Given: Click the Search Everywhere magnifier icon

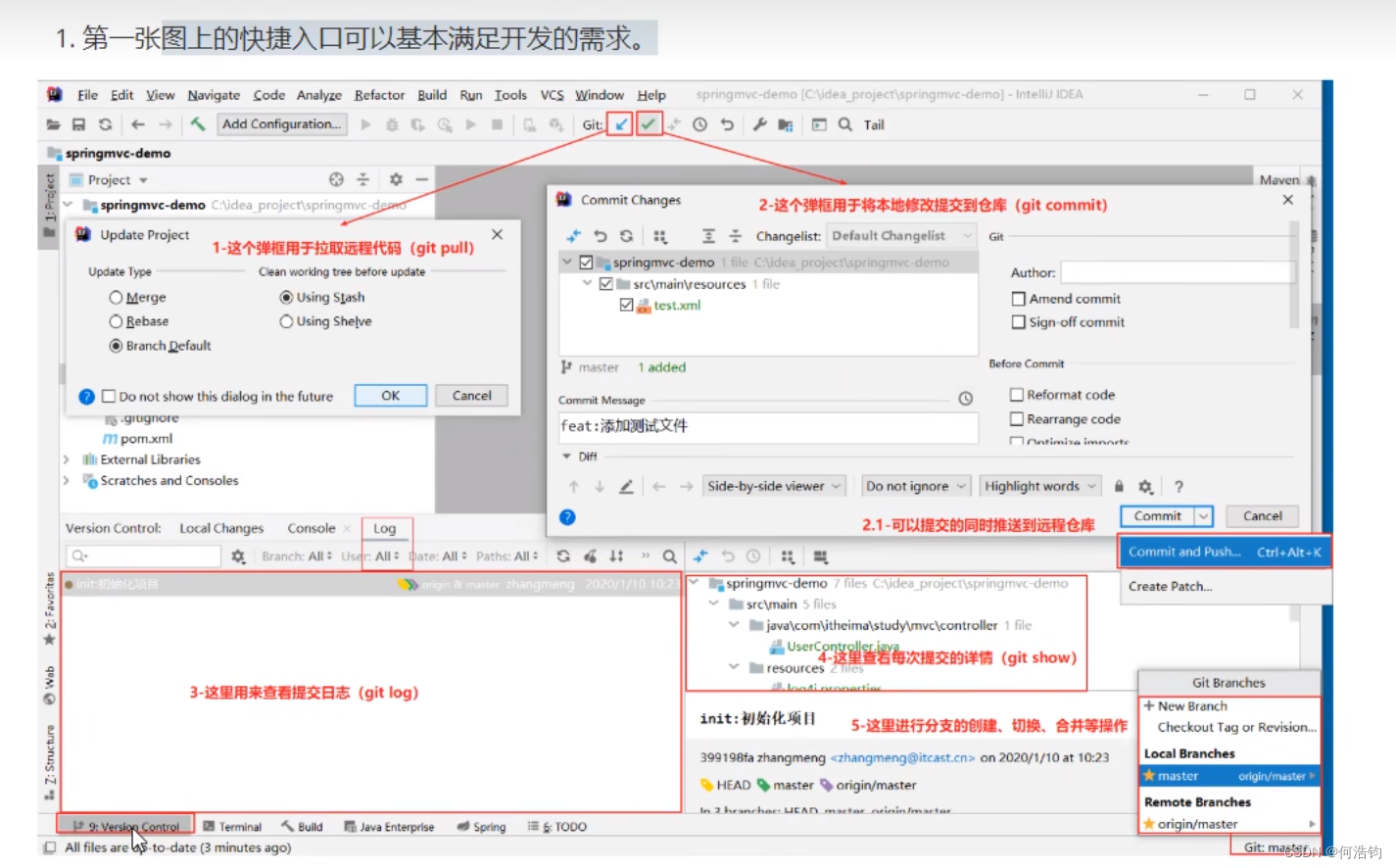Looking at the screenshot, I should [x=844, y=124].
